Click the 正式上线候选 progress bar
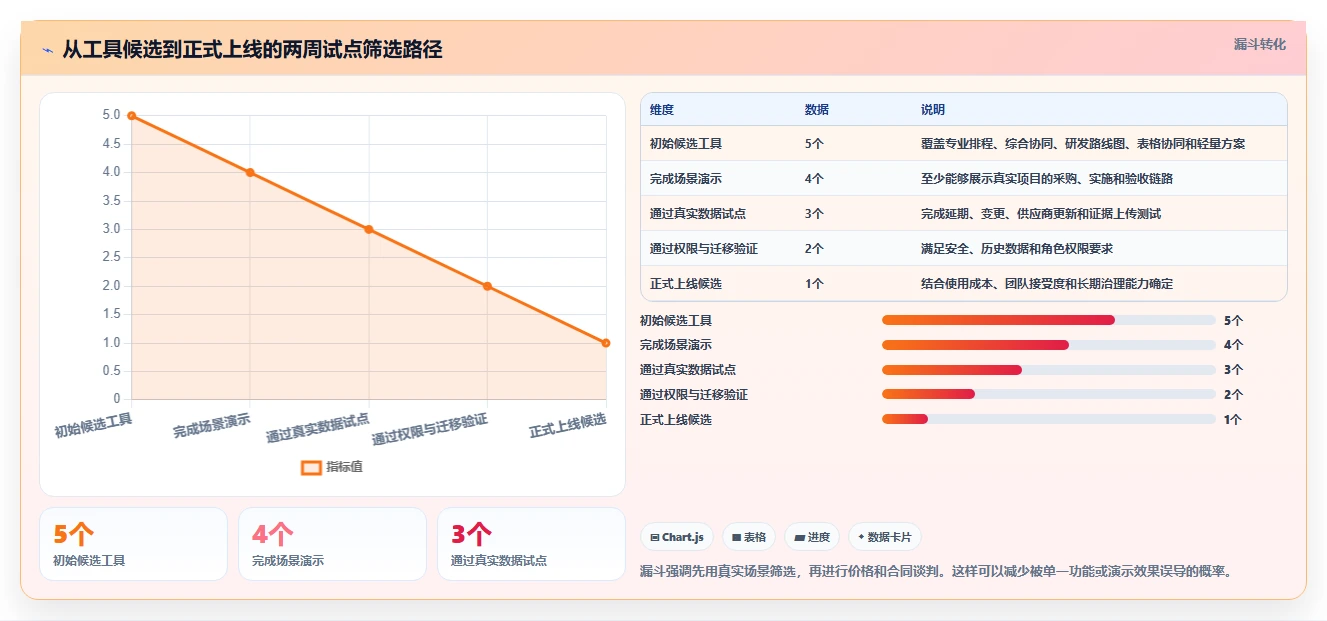 [x=1049, y=420]
